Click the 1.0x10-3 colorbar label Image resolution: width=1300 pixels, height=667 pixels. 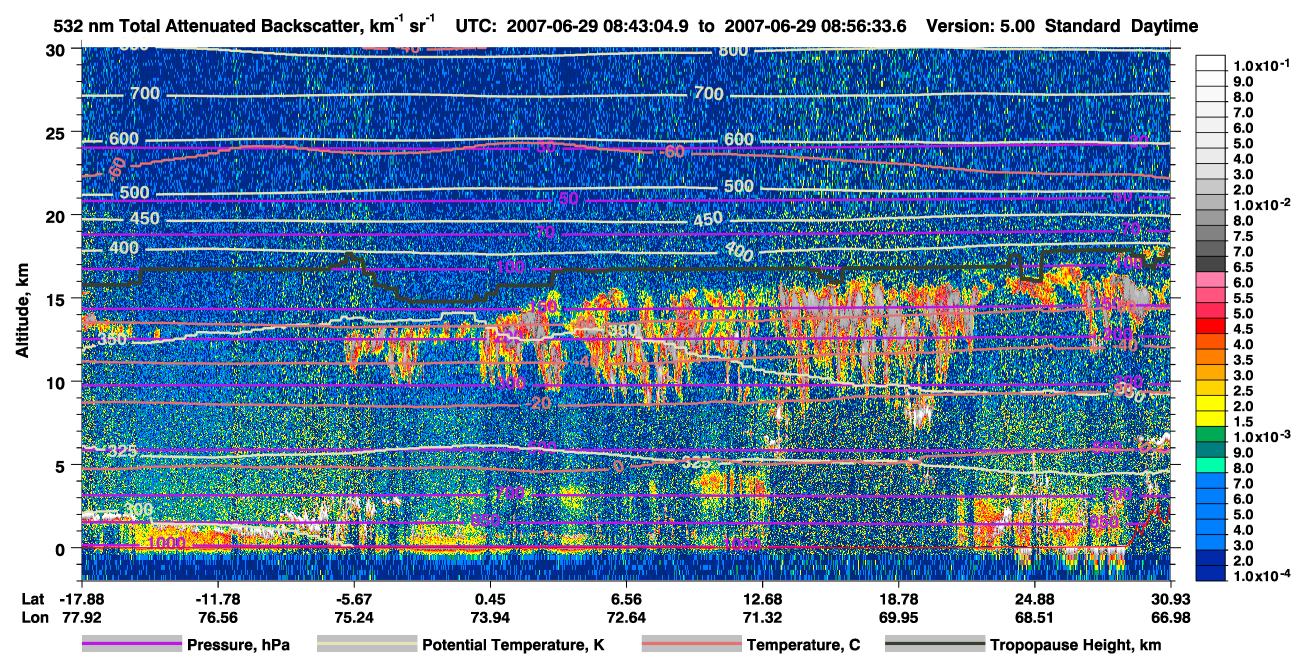click(x=1262, y=437)
